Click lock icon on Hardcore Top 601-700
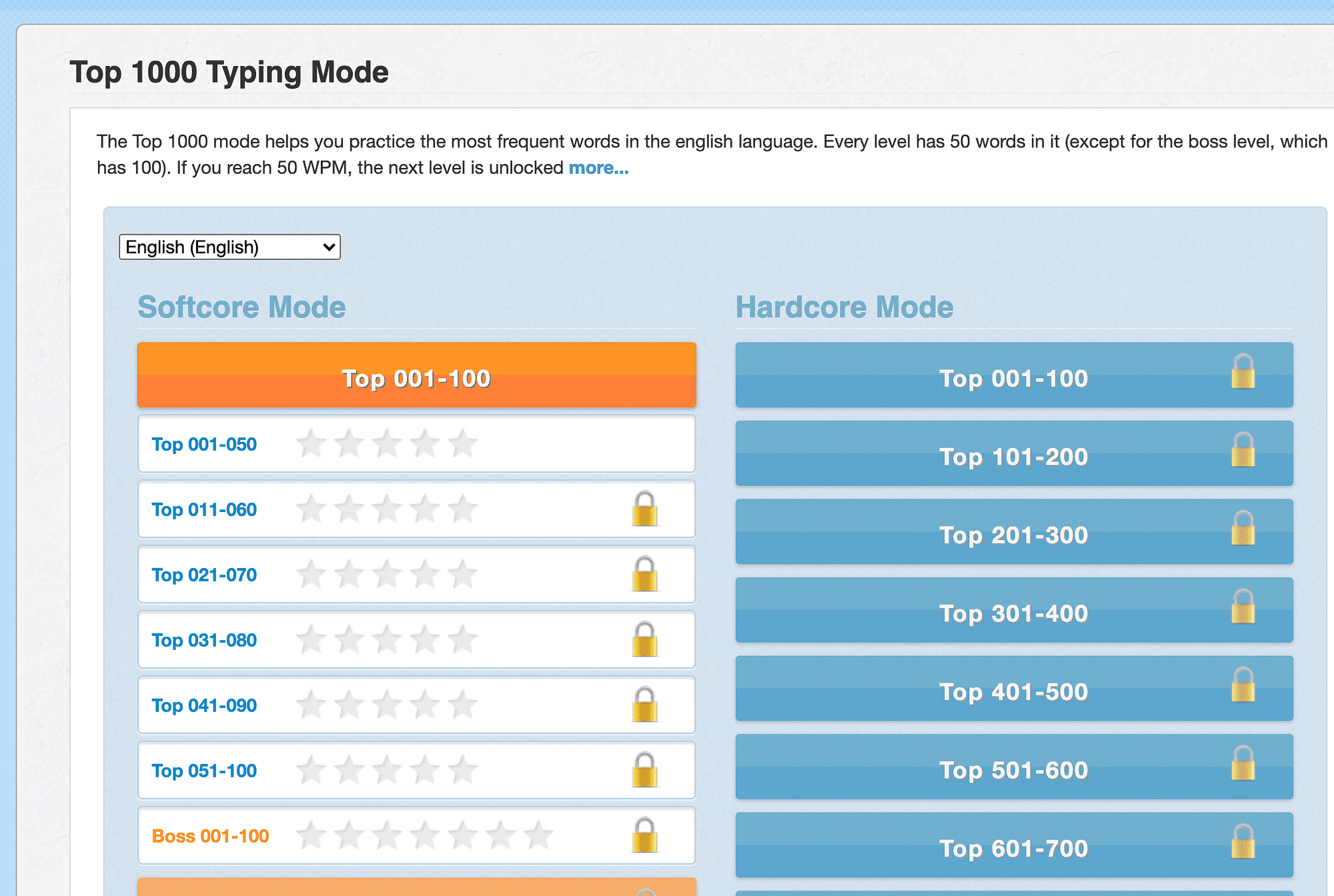This screenshot has height=896, width=1334. pyautogui.click(x=1243, y=842)
